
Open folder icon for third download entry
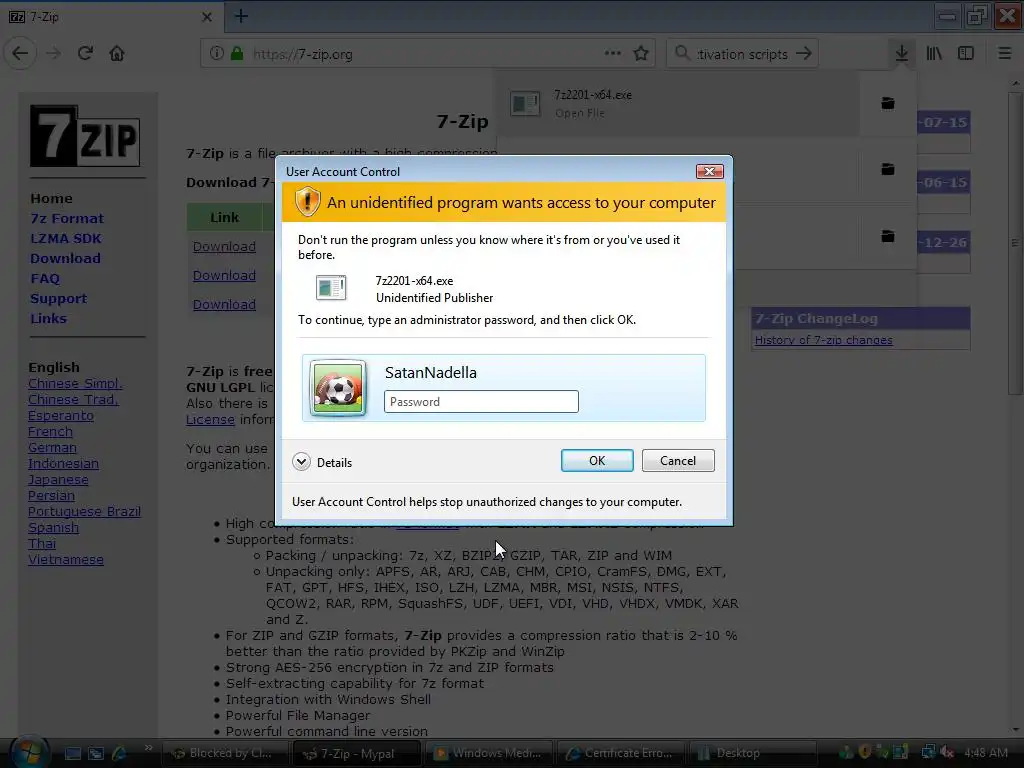(x=888, y=236)
